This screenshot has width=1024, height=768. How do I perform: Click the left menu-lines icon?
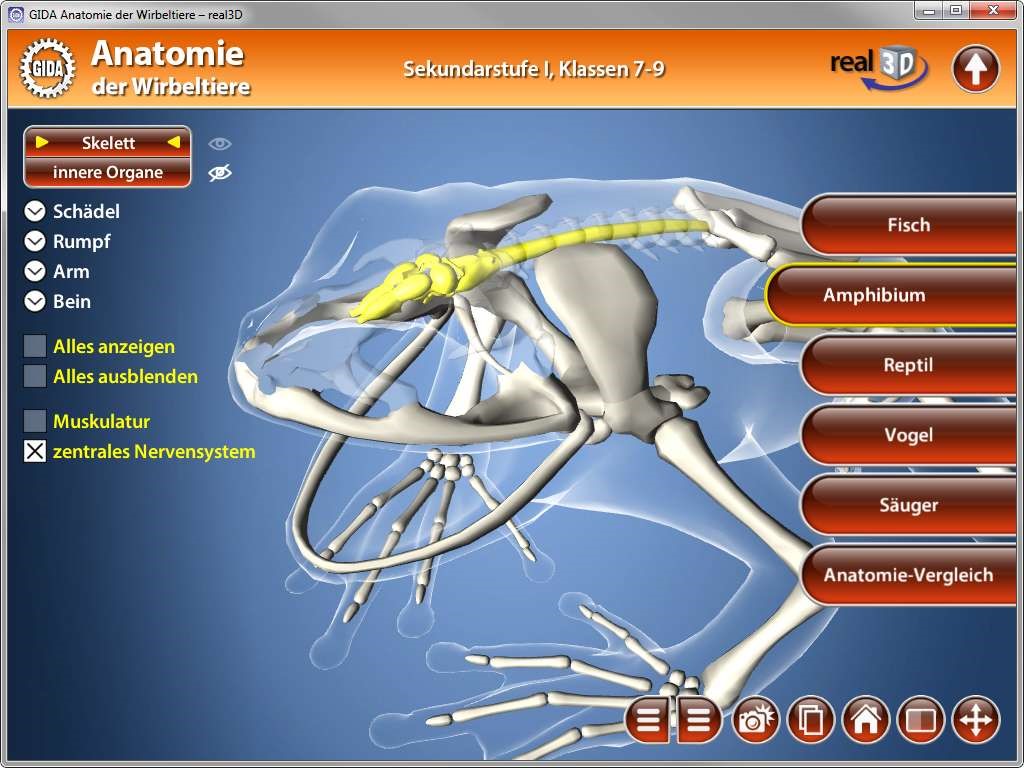coord(649,720)
